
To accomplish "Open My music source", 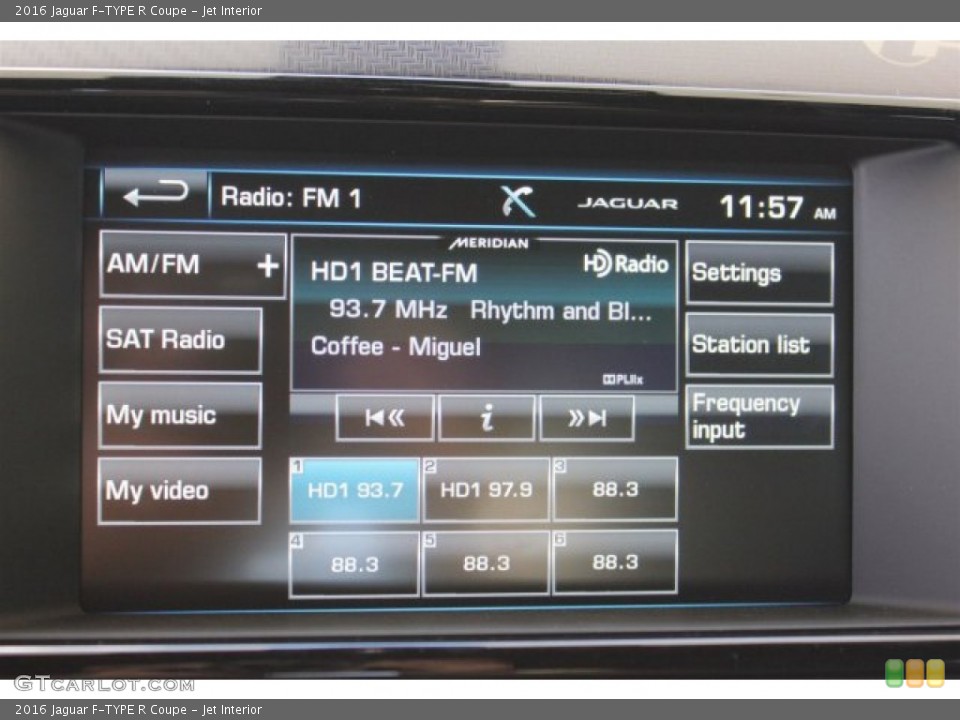I will click(180, 416).
